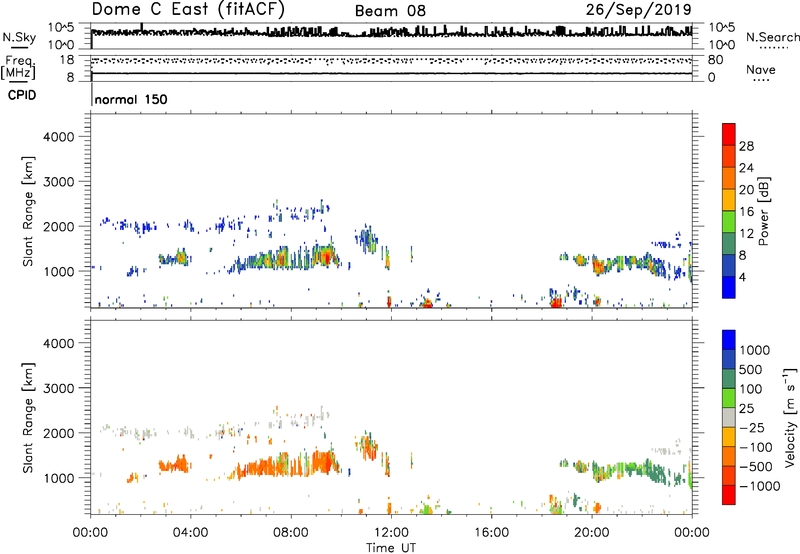Viewport: 800px width, 554px height.
Task: Click the "Nave" legend label
Action: pos(761,69)
